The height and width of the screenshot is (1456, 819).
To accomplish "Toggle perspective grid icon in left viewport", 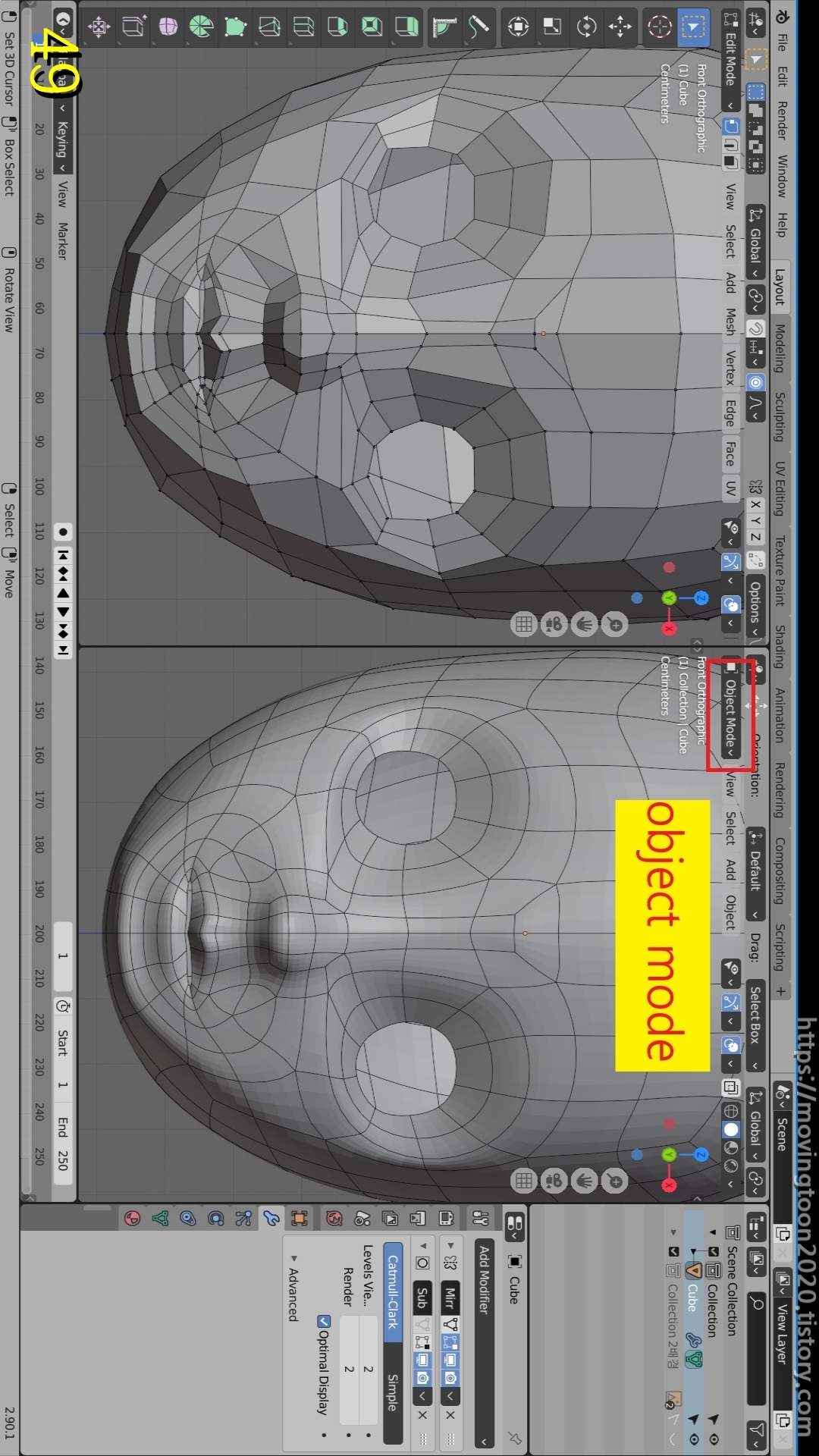I will click(x=524, y=625).
